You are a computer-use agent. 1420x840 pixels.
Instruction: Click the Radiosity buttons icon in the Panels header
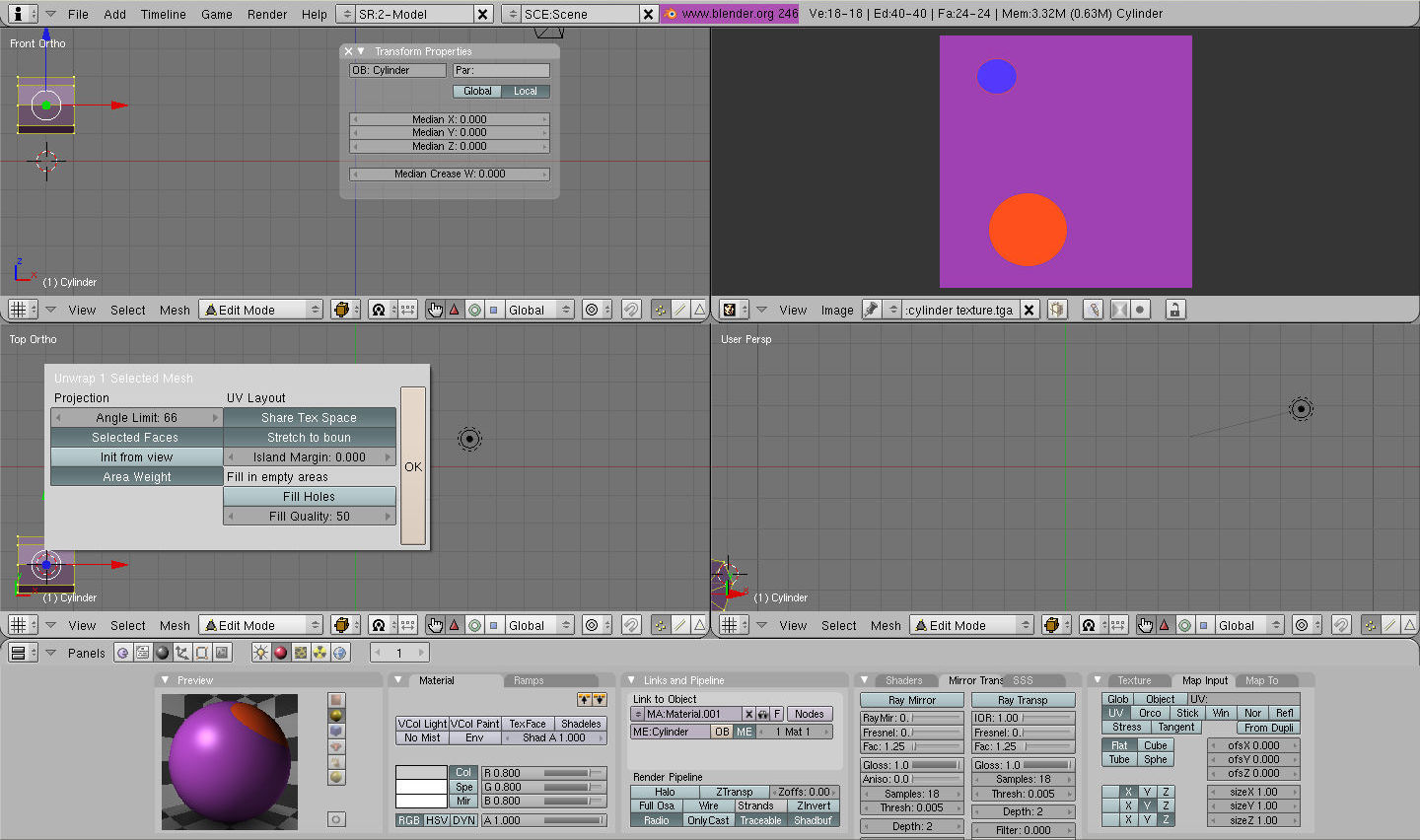coord(320,653)
